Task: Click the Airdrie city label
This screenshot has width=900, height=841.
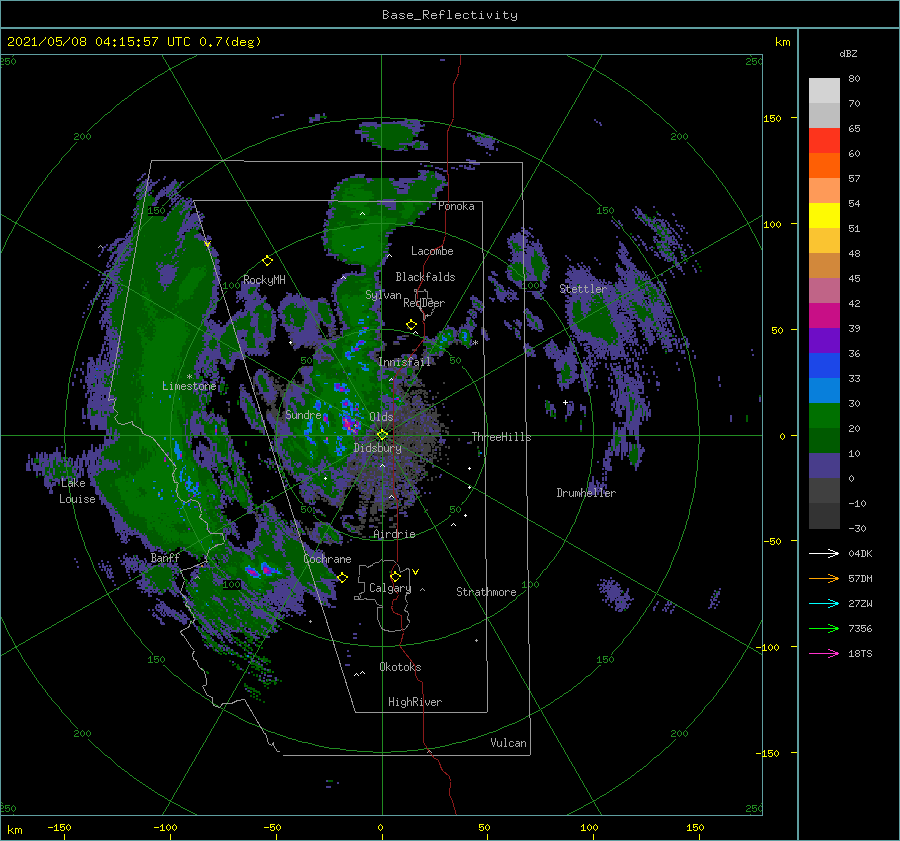Action: 394,534
